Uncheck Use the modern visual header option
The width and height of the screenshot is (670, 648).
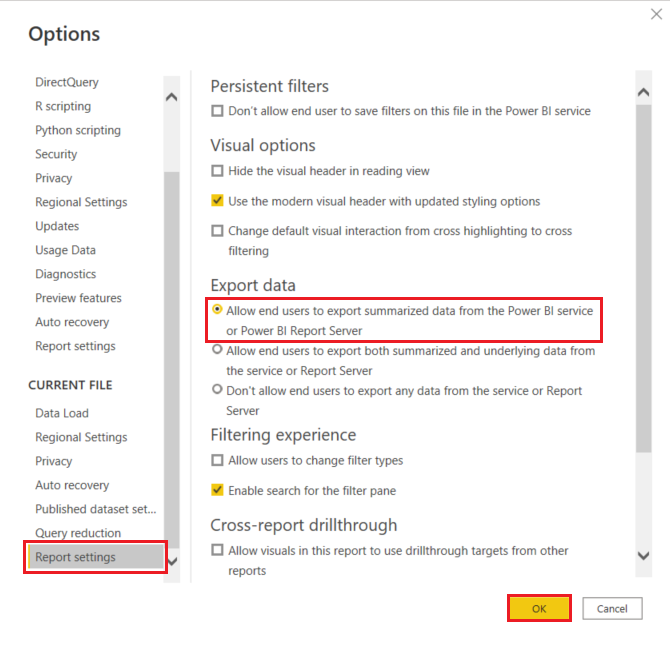217,201
